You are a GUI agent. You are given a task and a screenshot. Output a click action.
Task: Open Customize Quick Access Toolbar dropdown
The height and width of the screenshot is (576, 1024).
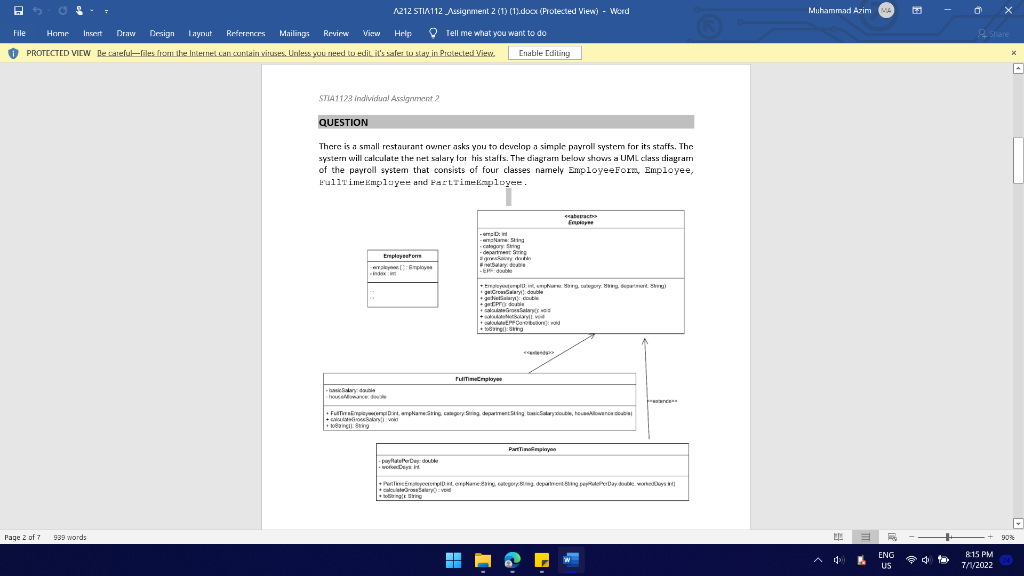click(x=106, y=11)
